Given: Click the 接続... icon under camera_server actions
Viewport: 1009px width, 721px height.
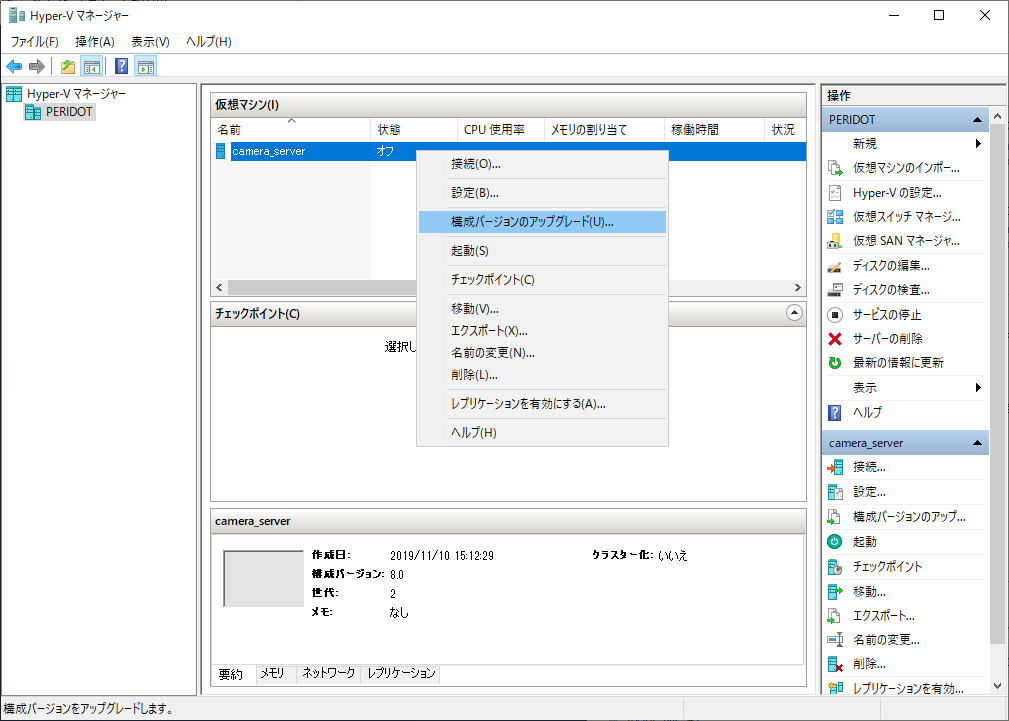Looking at the screenshot, I should pyautogui.click(x=835, y=468).
